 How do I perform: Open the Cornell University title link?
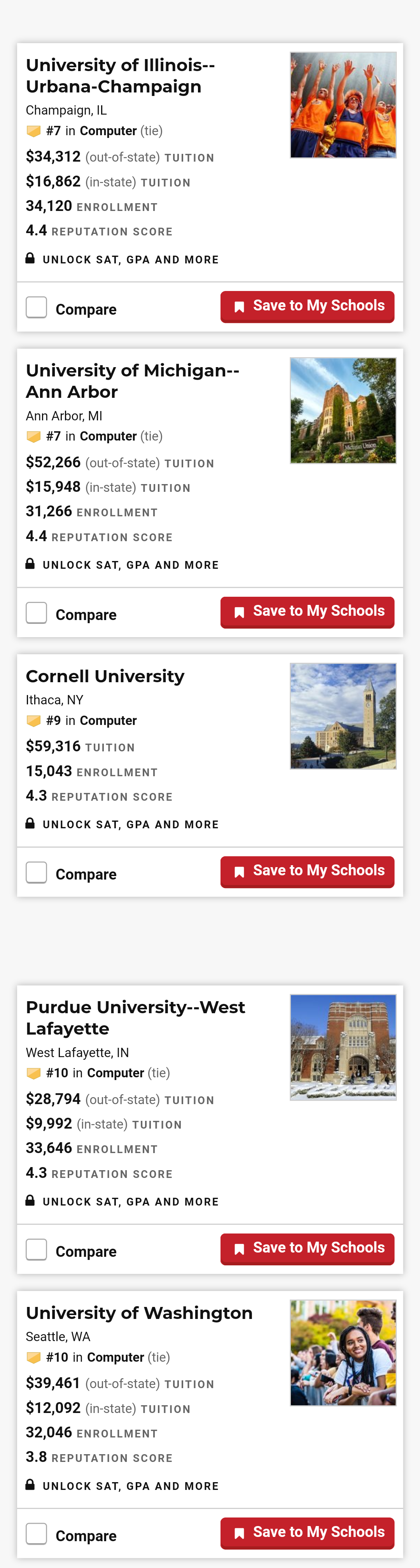[x=105, y=676]
